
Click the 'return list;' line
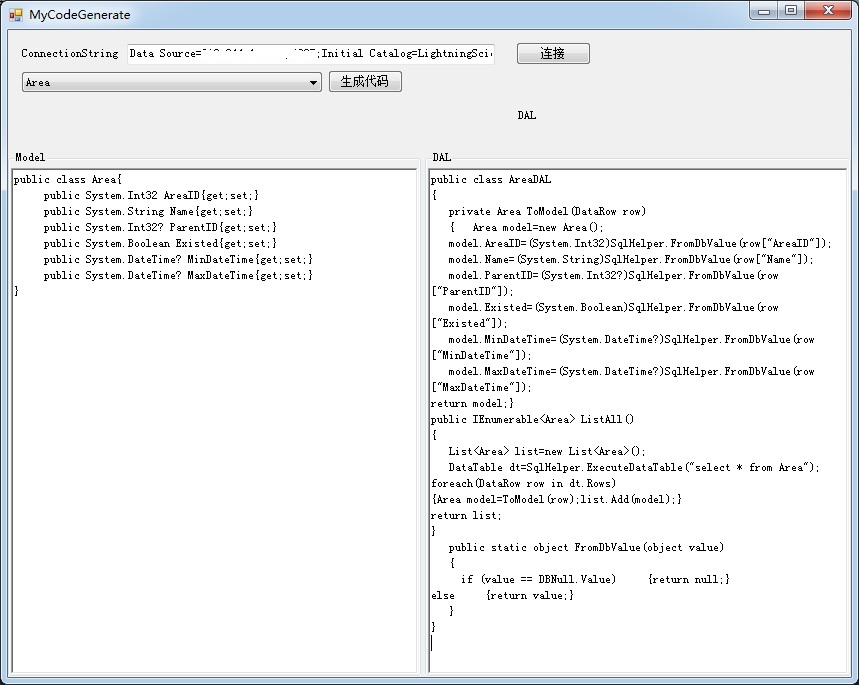tap(466, 516)
